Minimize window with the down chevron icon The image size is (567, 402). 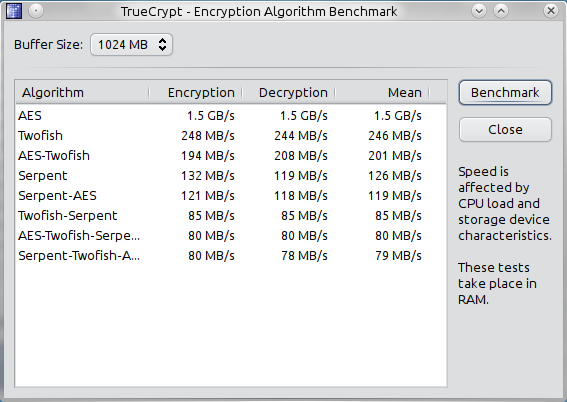479,11
